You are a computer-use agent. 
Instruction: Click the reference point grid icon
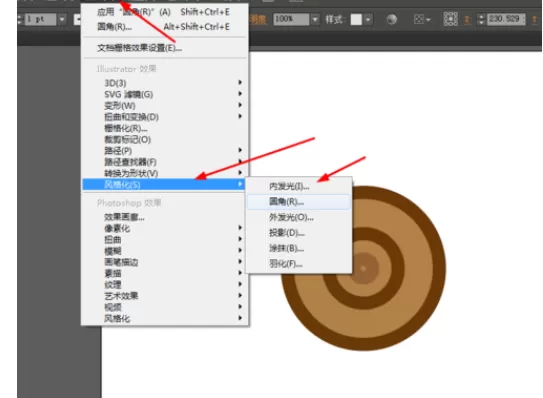click(x=451, y=19)
